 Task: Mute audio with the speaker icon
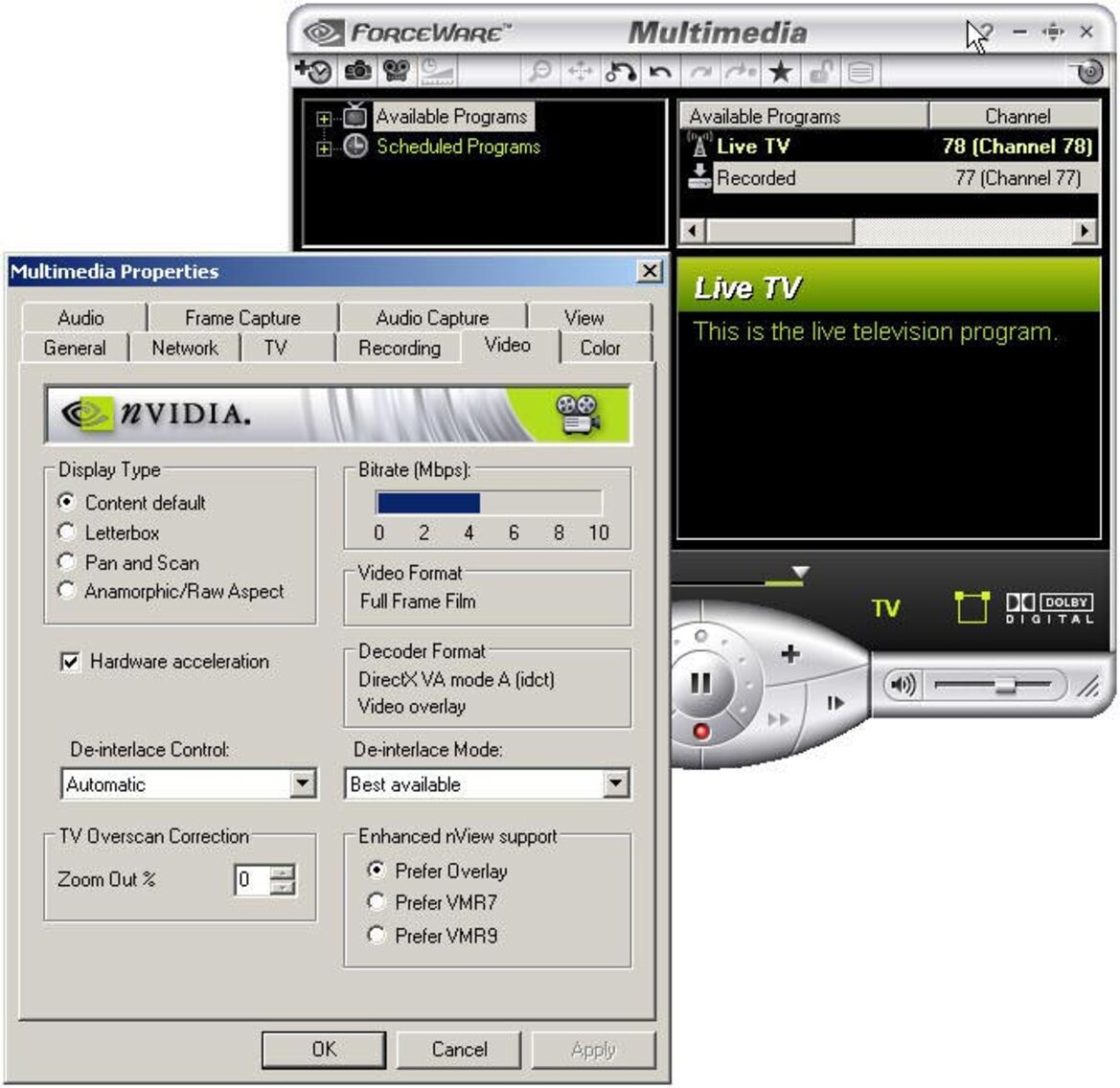point(903,685)
